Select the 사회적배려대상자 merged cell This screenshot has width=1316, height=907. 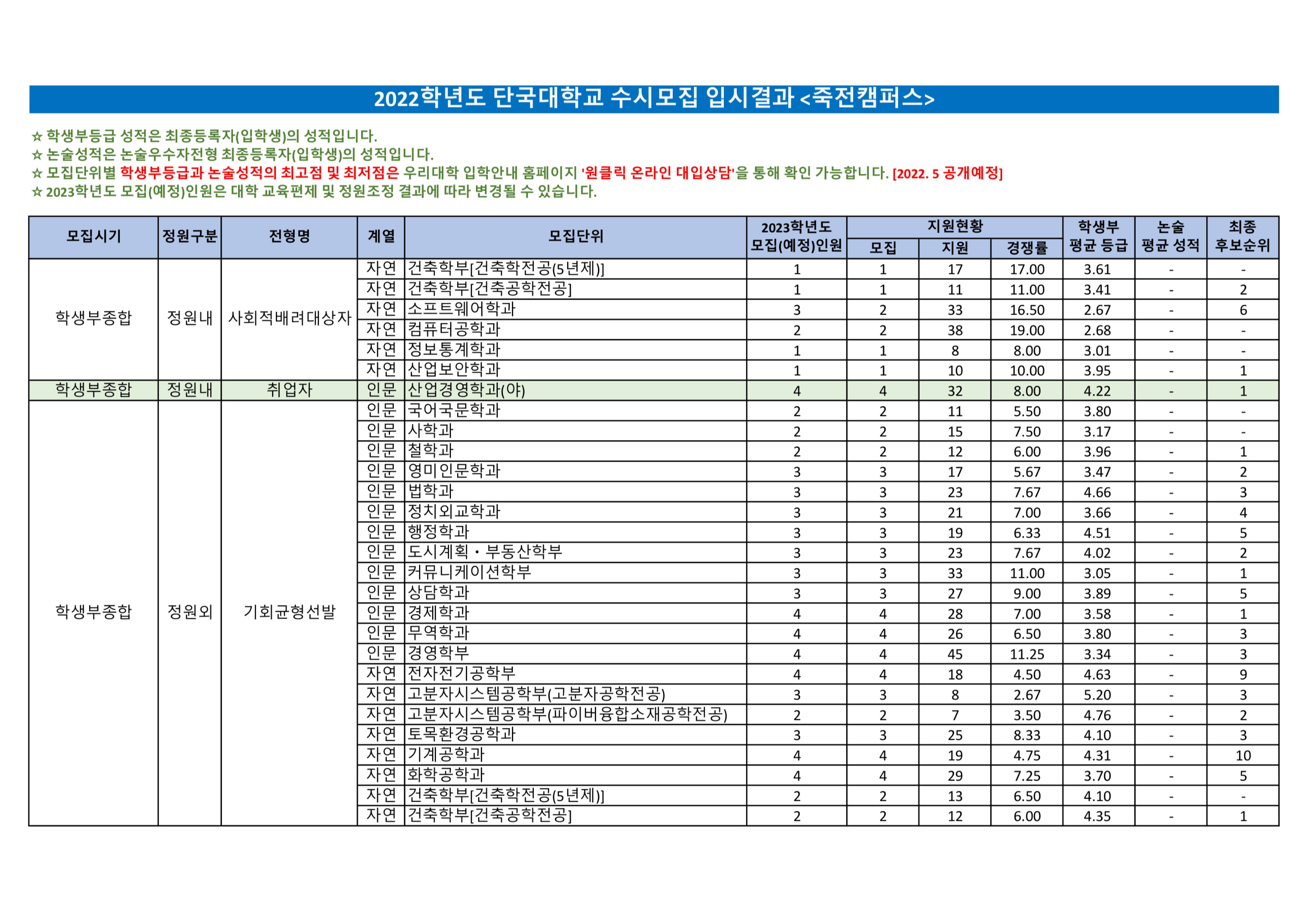[x=289, y=318]
